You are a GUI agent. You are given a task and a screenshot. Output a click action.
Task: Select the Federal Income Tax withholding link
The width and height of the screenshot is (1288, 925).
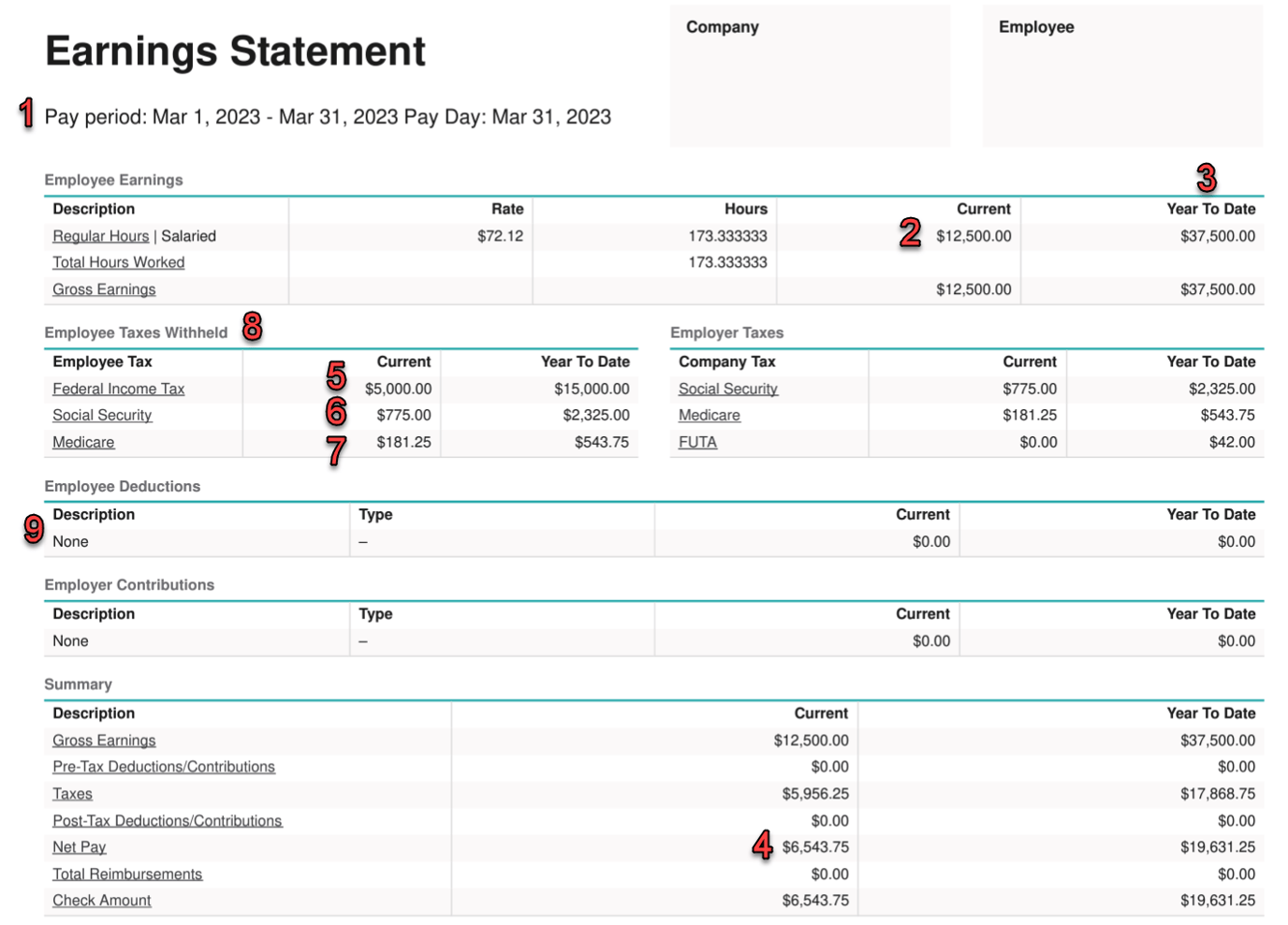tap(118, 389)
